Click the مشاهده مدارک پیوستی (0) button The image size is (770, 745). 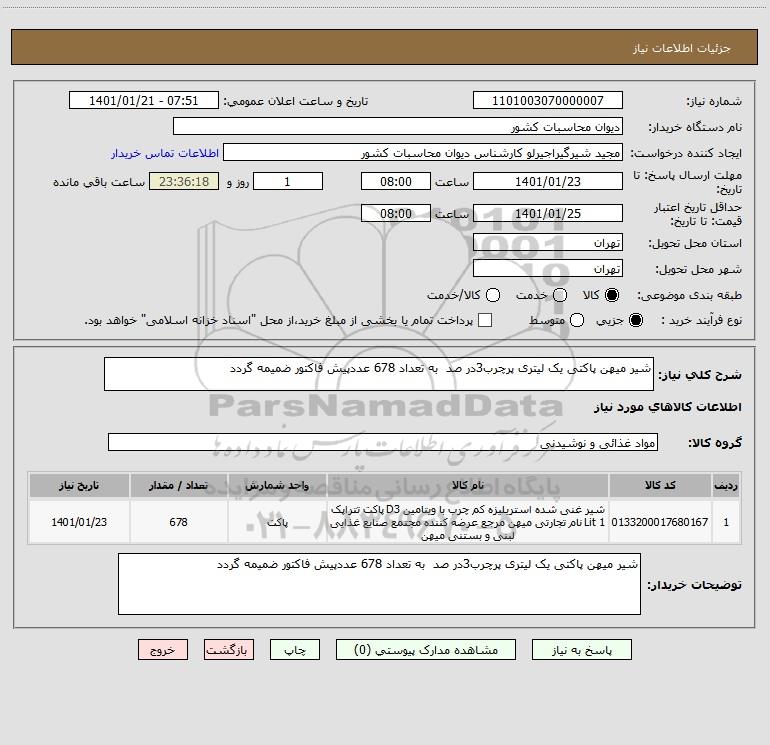pos(426,650)
